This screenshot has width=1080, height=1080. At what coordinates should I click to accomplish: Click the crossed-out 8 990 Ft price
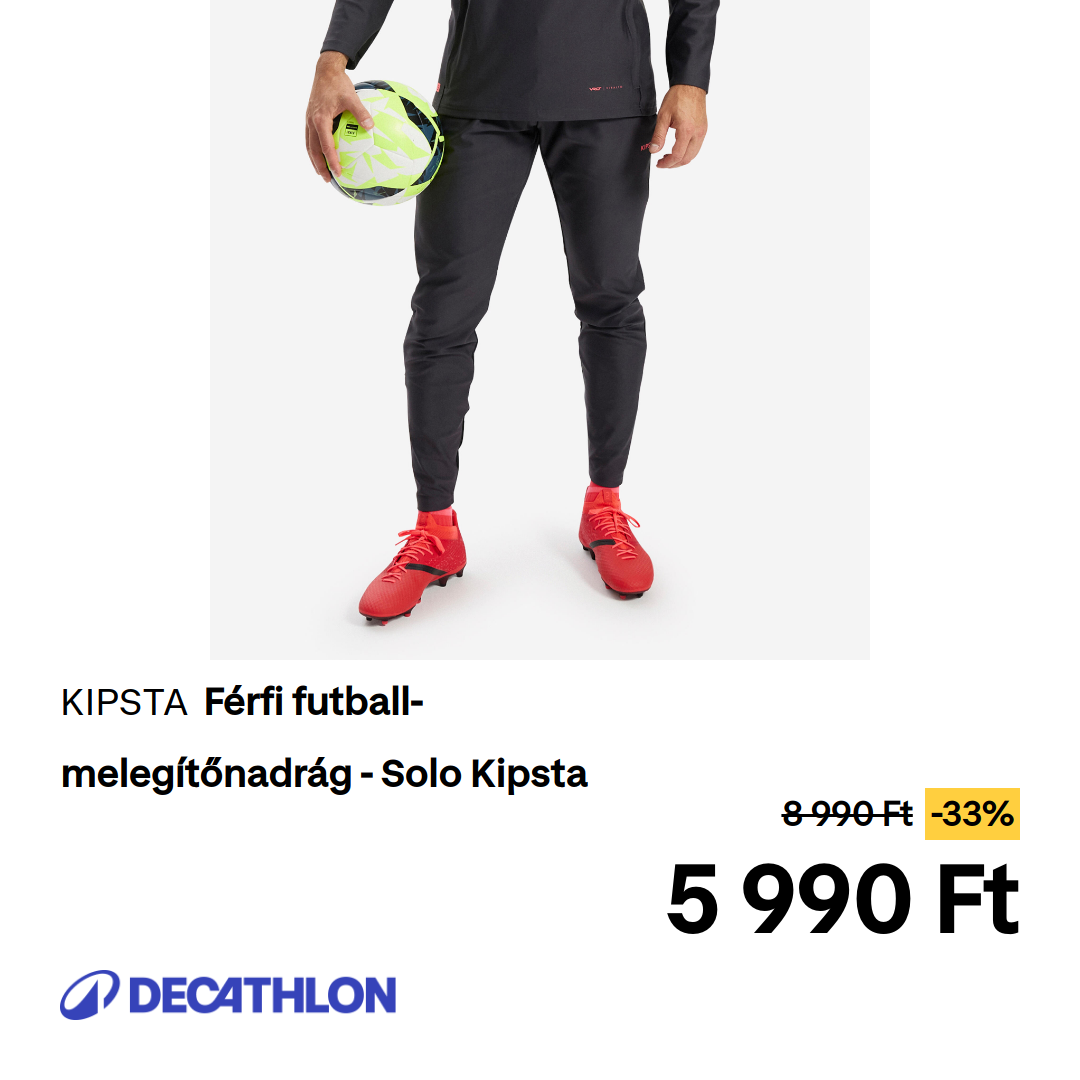point(847,814)
